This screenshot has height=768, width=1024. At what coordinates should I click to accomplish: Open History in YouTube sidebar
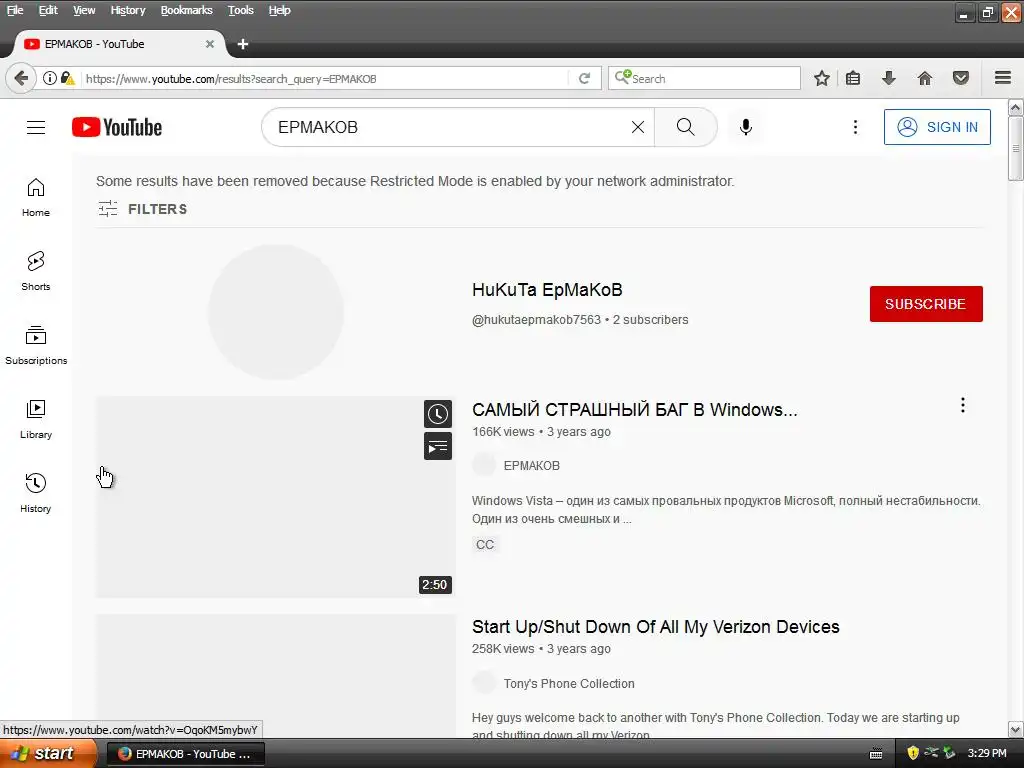(36, 493)
